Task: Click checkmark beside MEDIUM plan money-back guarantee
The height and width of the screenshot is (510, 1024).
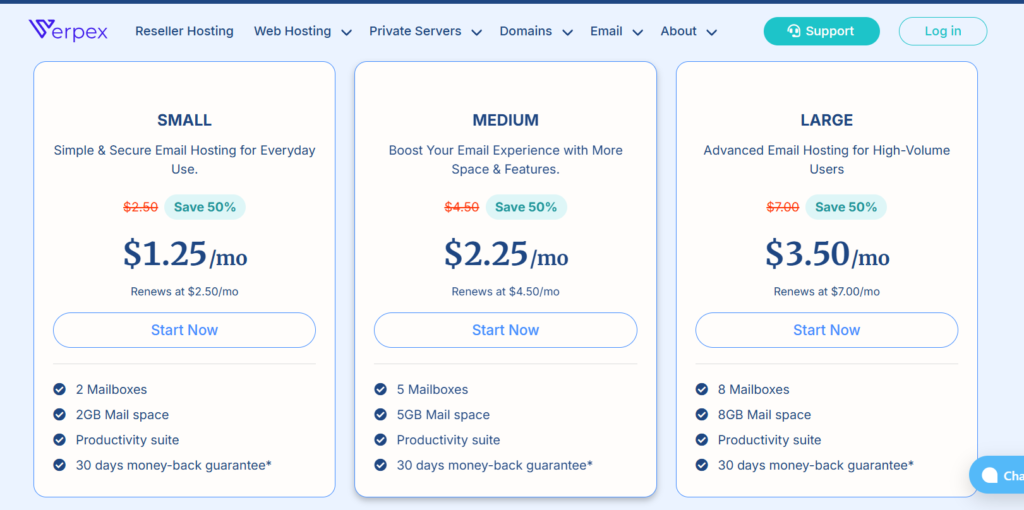Action: click(x=380, y=465)
